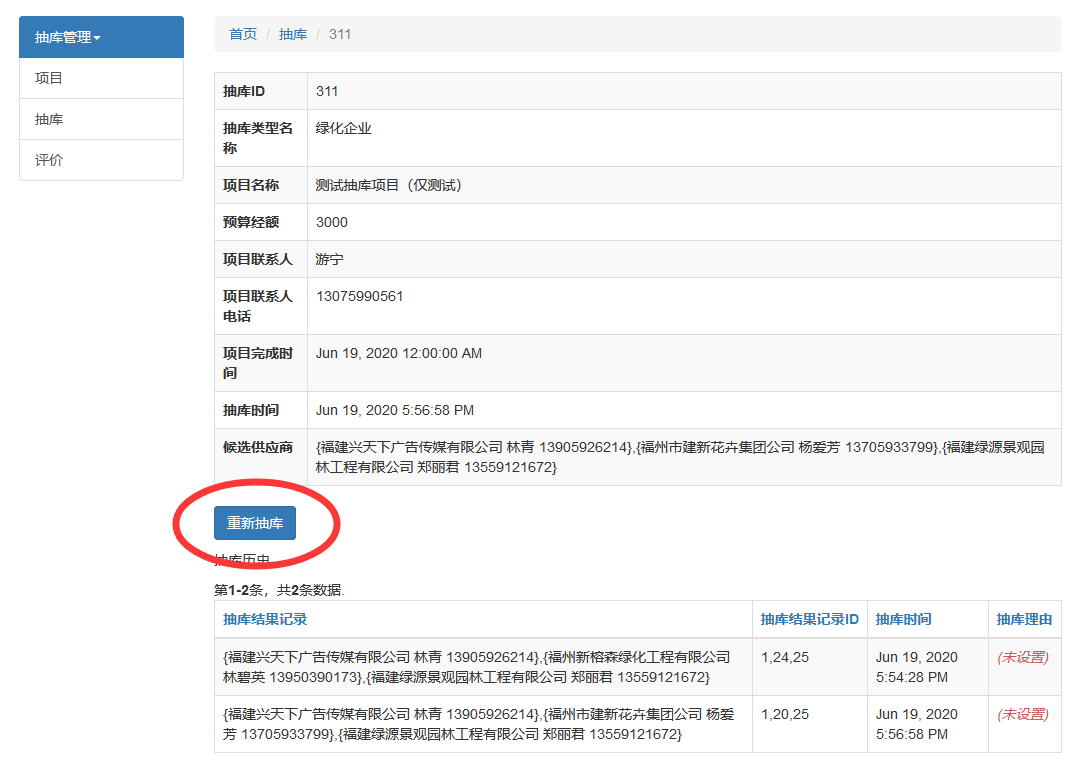Viewport: 1075px width, 763px height.
Task: Expand the 抽库管理 dropdown header
Action: click(x=68, y=37)
